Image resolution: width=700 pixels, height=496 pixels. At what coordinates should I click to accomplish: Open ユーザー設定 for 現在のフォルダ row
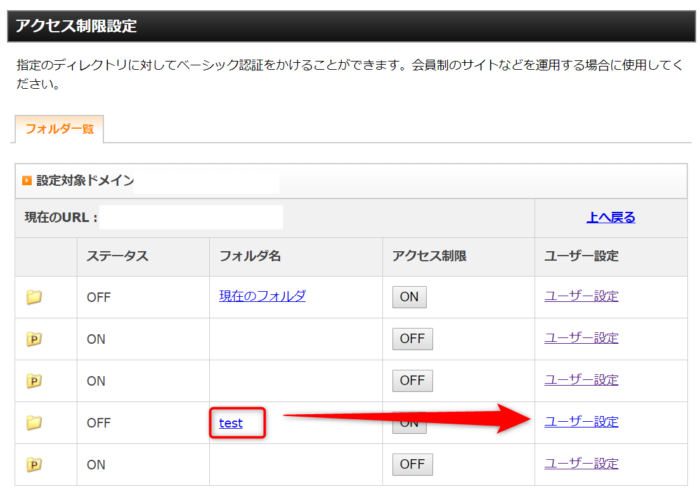pyautogui.click(x=581, y=296)
